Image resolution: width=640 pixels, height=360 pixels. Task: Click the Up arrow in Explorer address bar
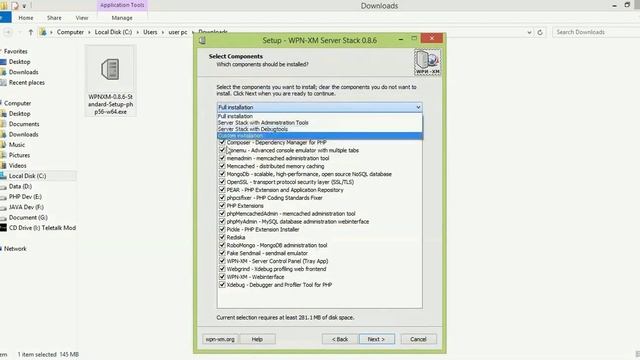point(31,32)
